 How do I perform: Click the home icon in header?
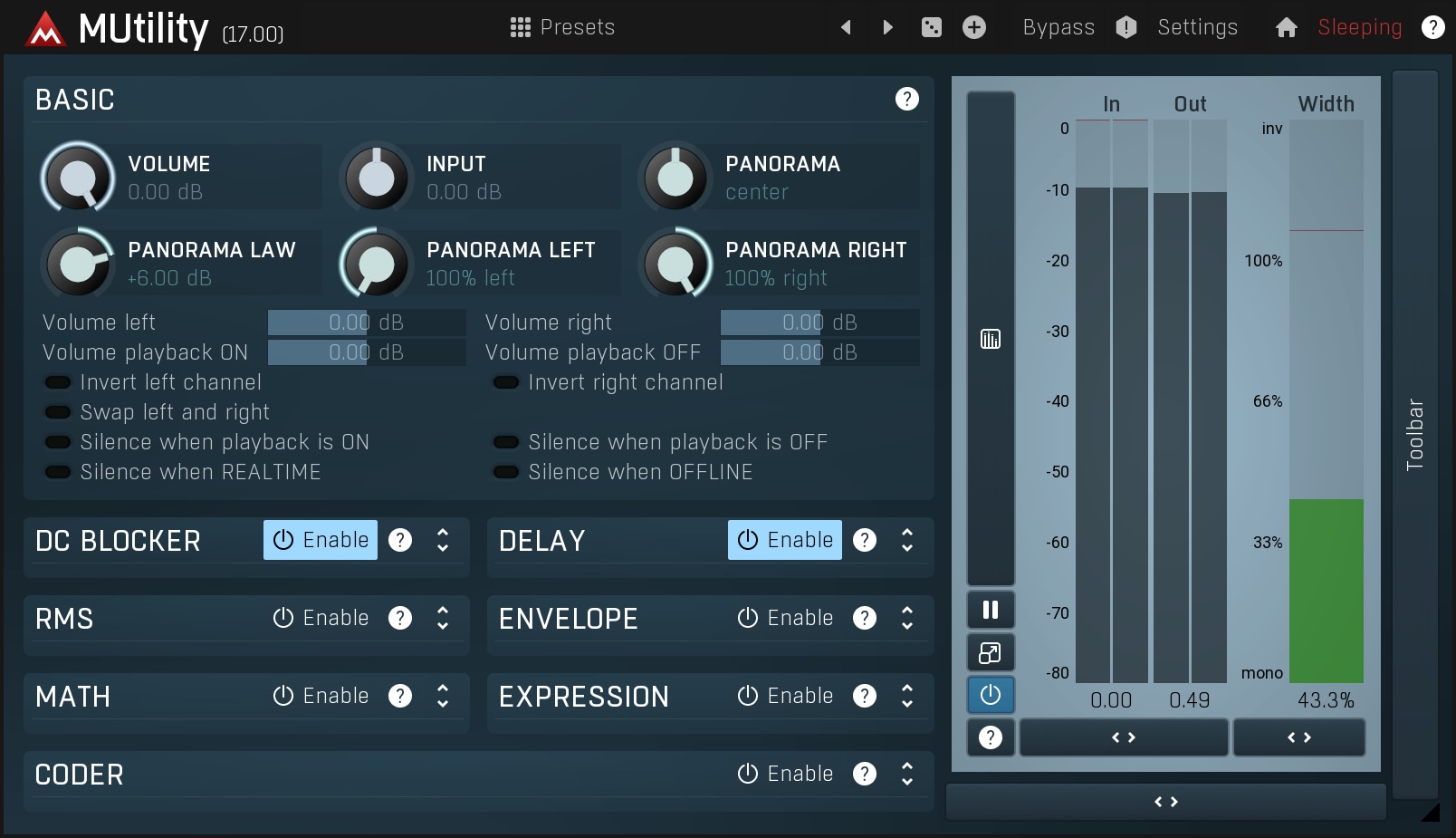point(1286,28)
